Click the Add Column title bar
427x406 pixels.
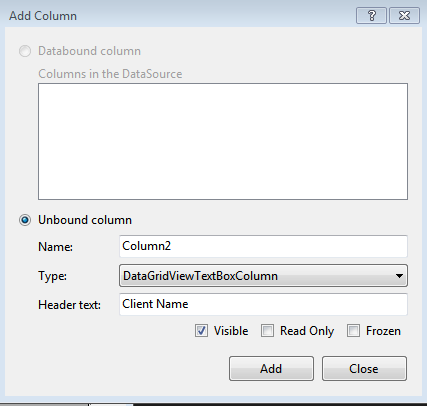(x=180, y=16)
